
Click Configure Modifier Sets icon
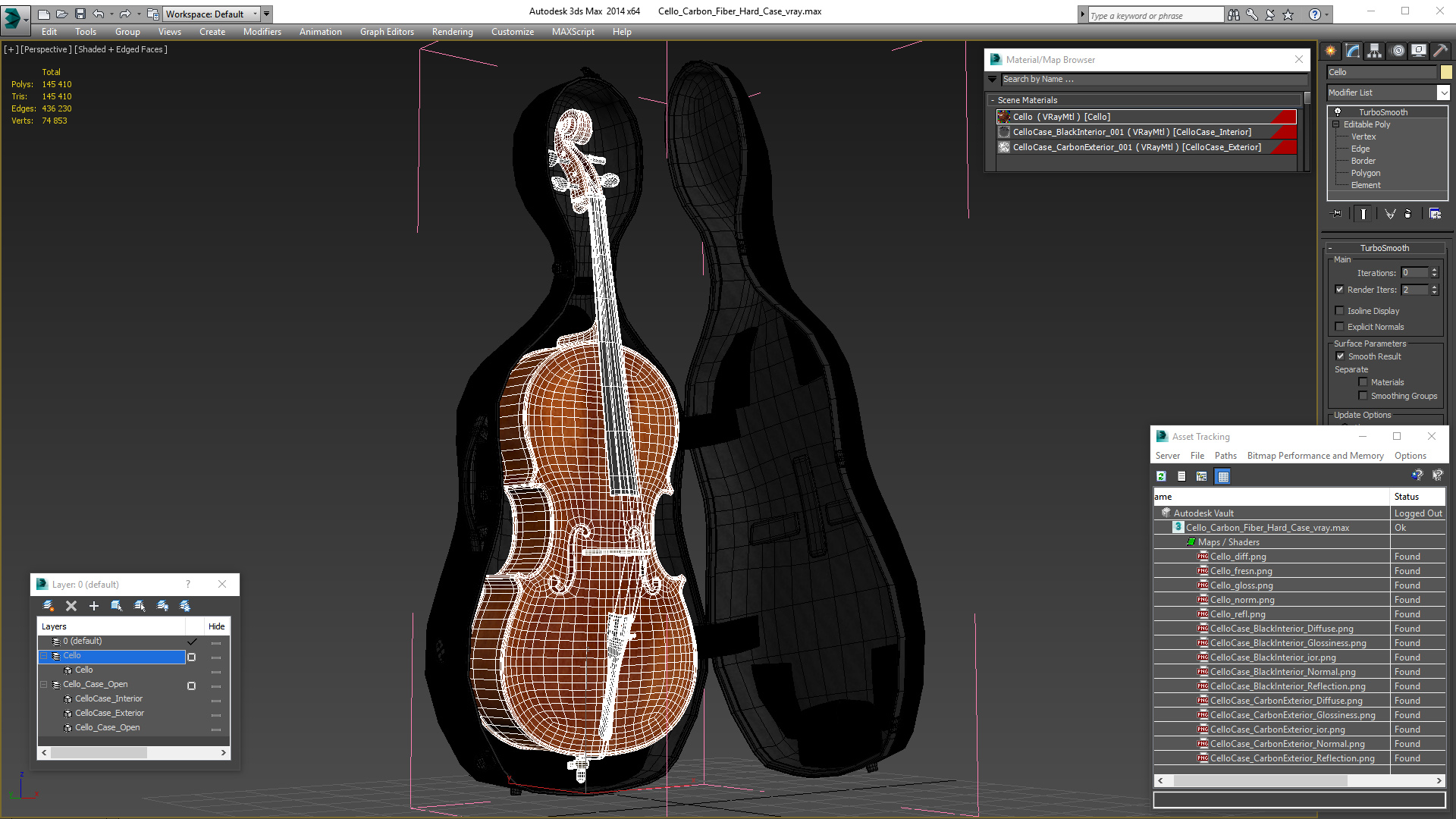[1435, 214]
